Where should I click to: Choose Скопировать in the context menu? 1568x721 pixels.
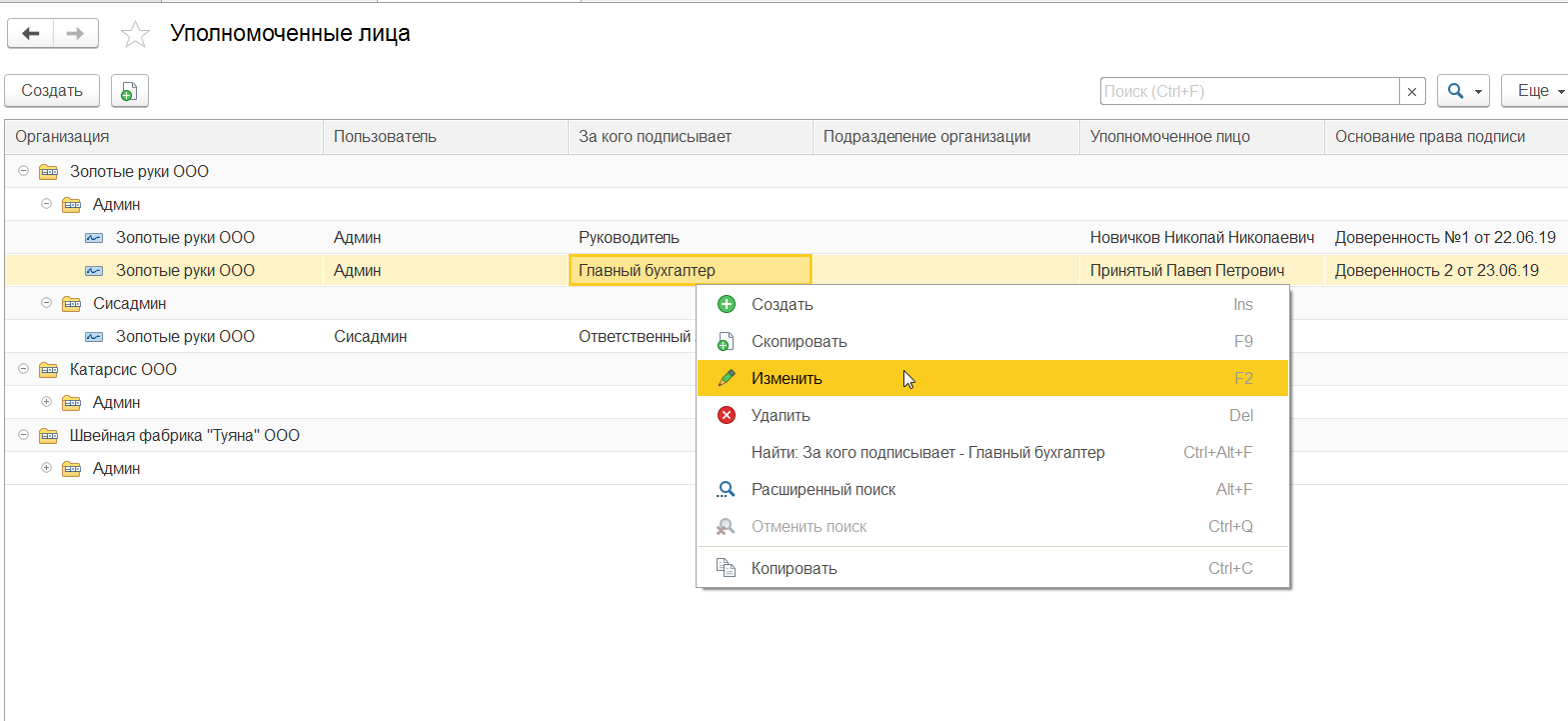(798, 341)
